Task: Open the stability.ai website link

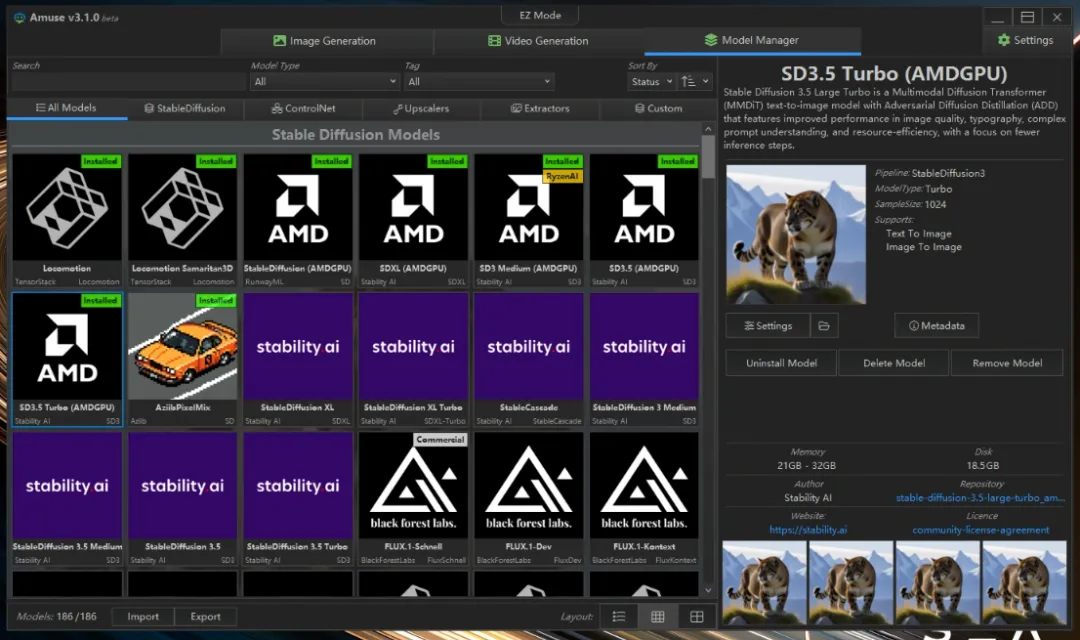Action: pyautogui.click(x=808, y=530)
